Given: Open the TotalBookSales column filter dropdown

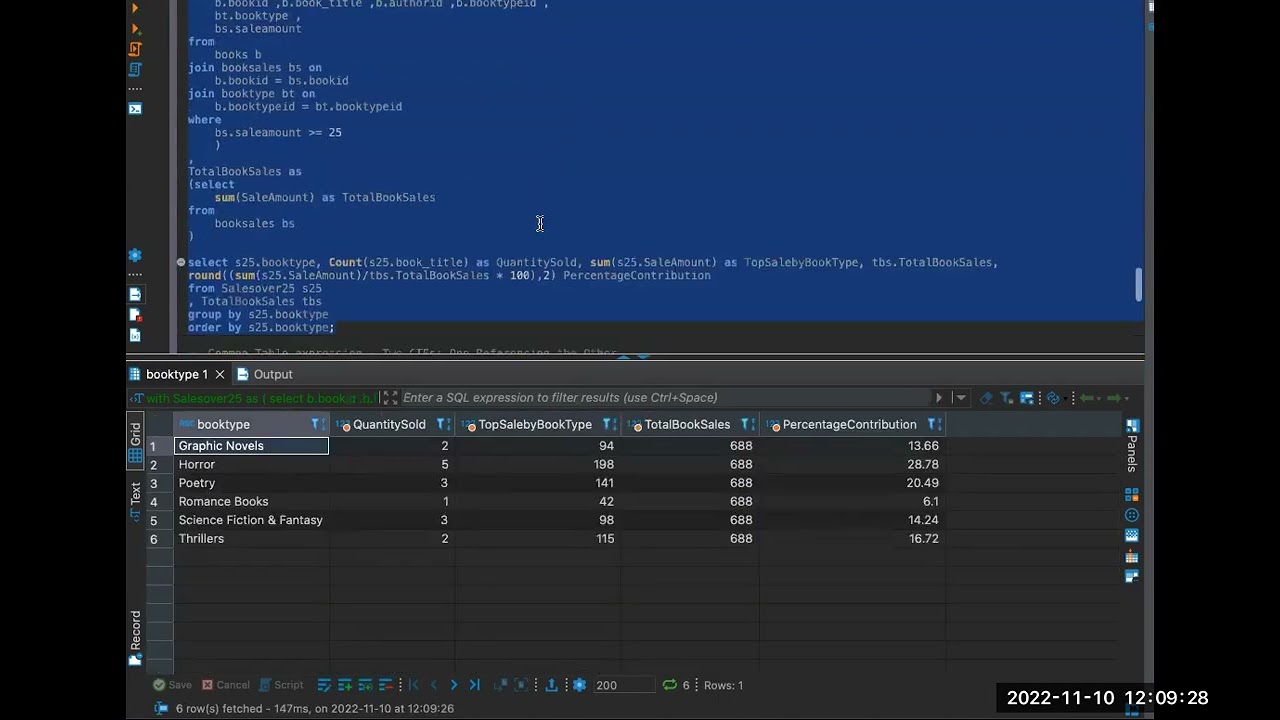Looking at the screenshot, I should 748,424.
